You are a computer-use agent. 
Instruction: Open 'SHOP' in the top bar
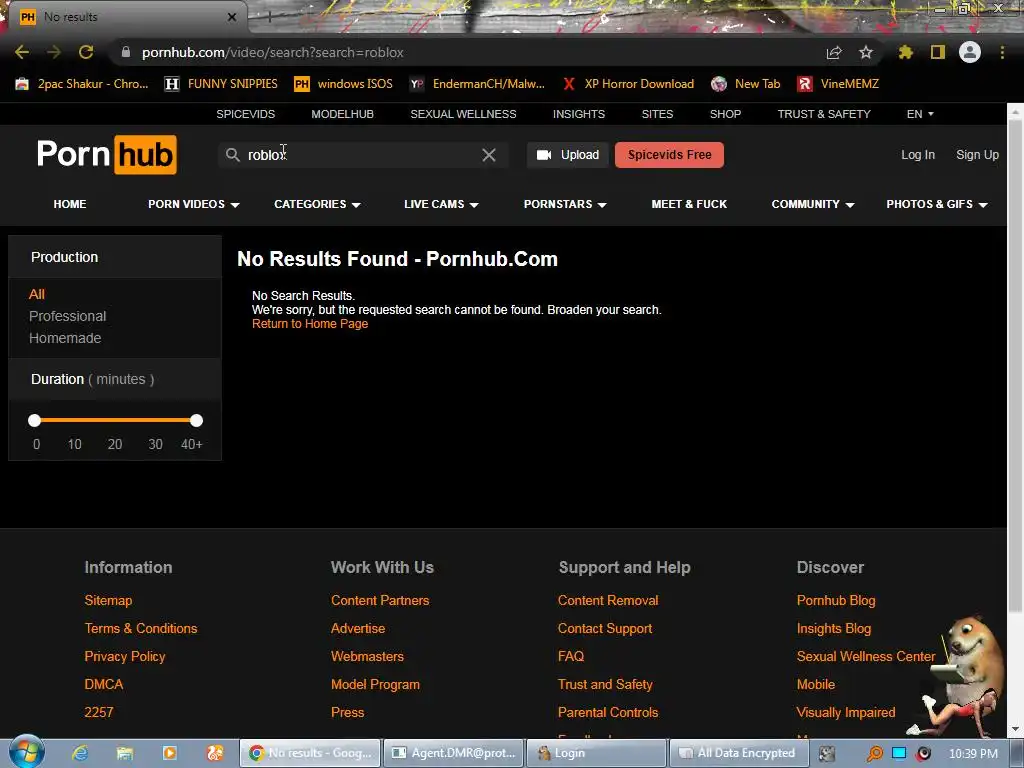(x=726, y=114)
